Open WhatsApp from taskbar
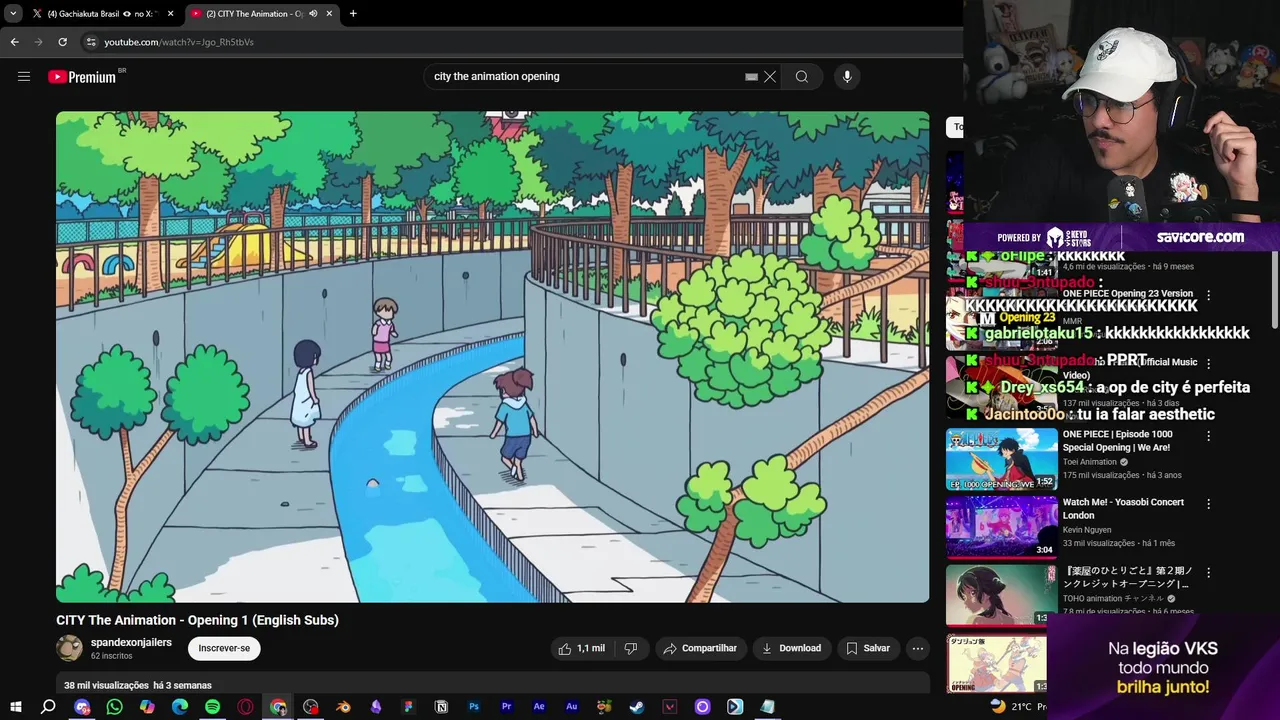Image resolution: width=1280 pixels, height=720 pixels. pos(114,707)
